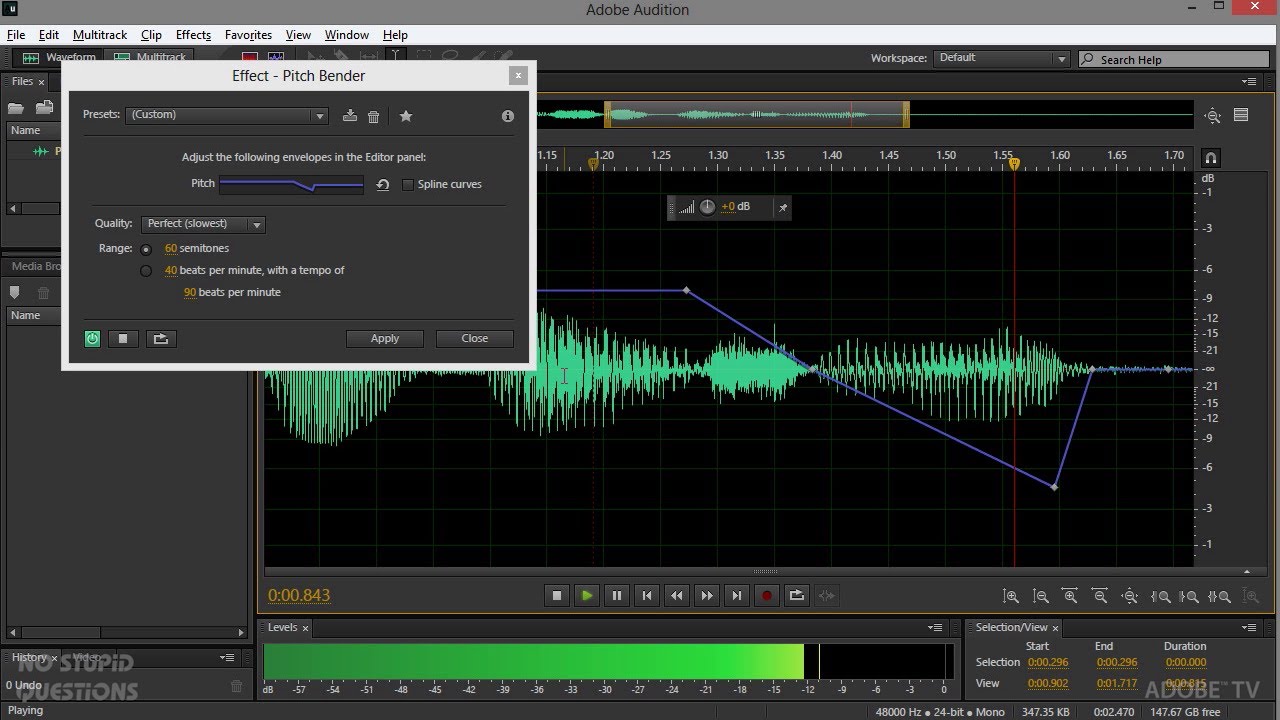Stop playback in the transport bar
The width and height of the screenshot is (1280, 720).
[557, 595]
